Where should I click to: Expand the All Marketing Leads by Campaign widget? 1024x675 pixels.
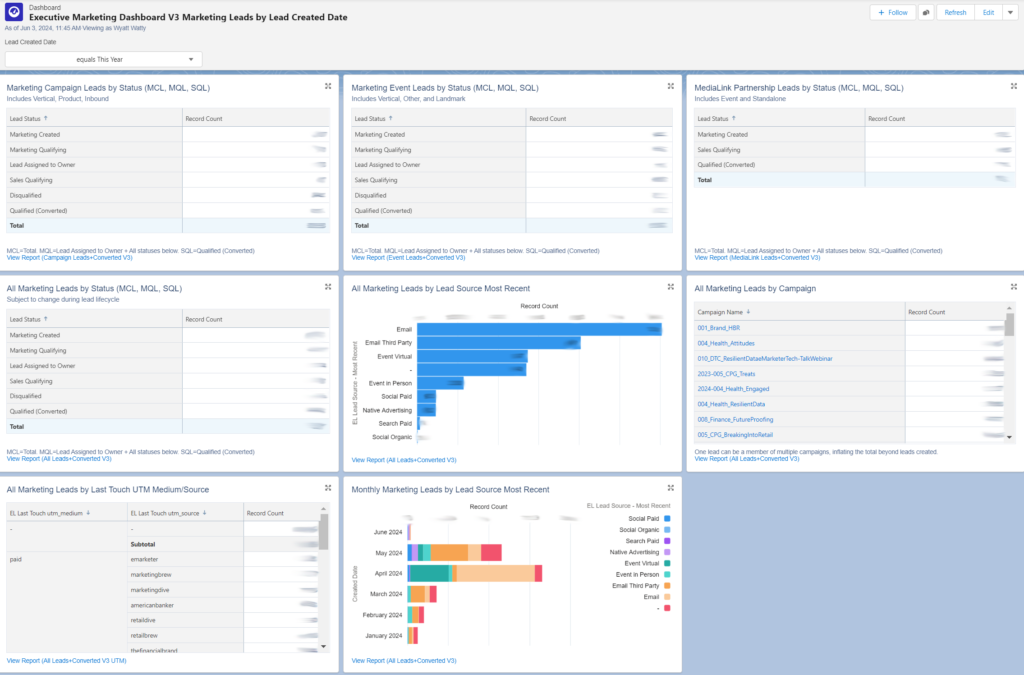coord(1014,287)
